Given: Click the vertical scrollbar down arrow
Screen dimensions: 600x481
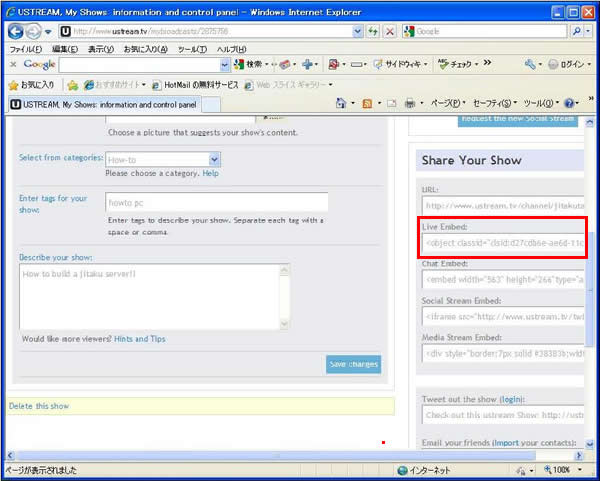Looking at the screenshot, I should click(x=590, y=444).
